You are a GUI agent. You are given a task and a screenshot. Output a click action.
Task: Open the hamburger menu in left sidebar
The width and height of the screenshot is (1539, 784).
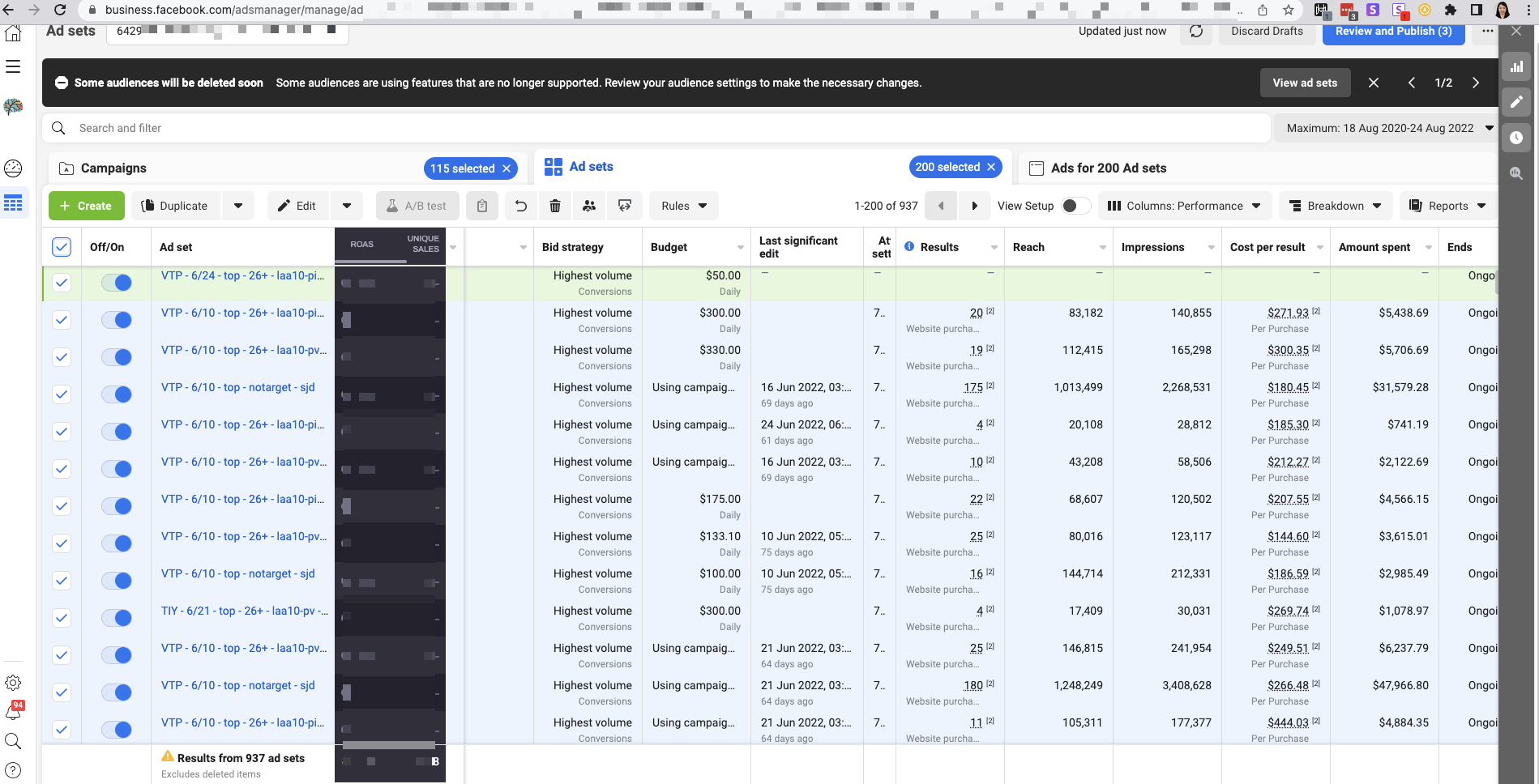pyautogui.click(x=13, y=66)
